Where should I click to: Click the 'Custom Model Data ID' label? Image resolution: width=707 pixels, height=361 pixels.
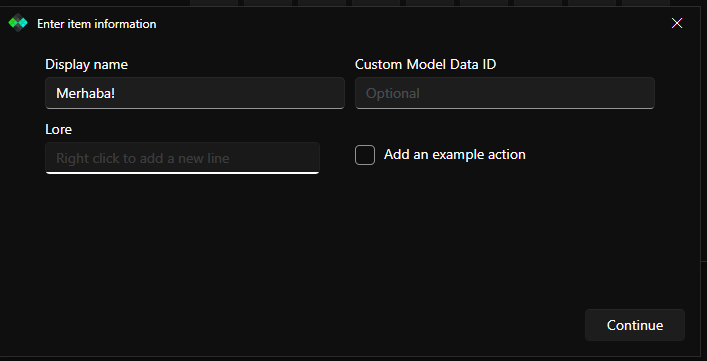pyautogui.click(x=426, y=64)
